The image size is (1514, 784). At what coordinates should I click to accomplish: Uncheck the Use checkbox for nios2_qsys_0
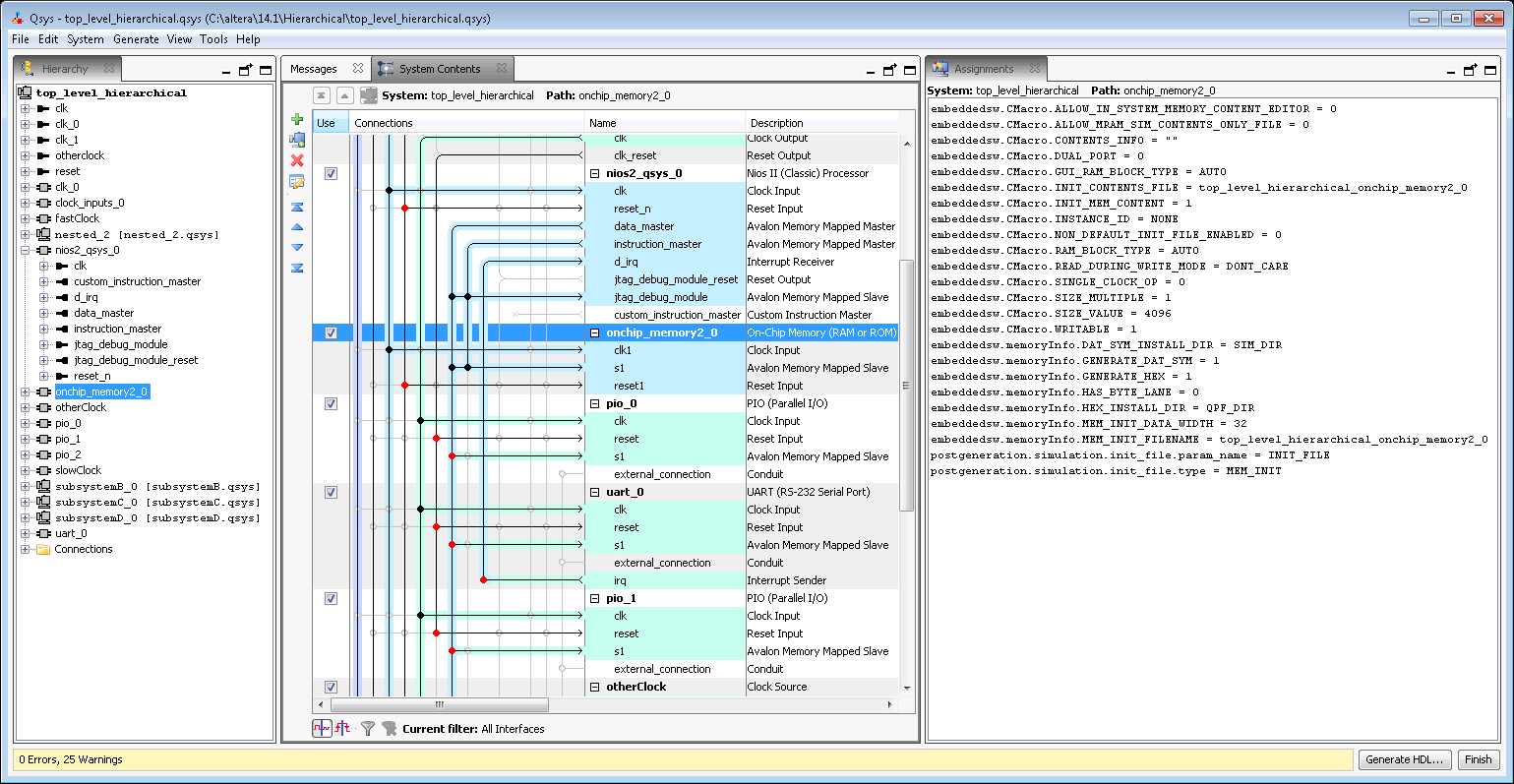331,173
